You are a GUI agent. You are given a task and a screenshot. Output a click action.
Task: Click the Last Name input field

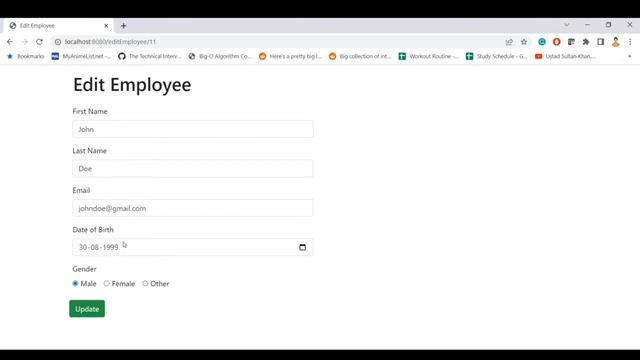click(193, 169)
